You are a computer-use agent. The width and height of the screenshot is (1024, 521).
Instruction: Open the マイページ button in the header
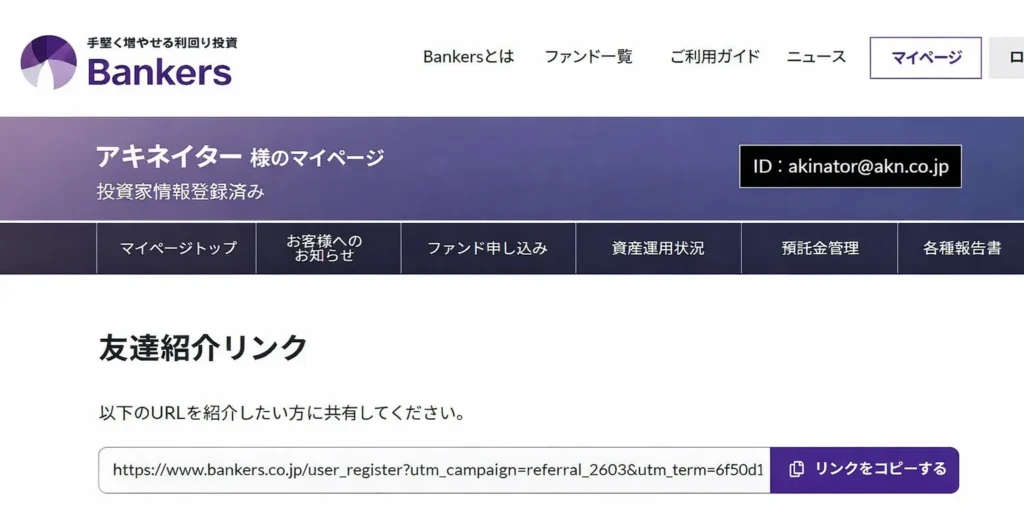coord(925,58)
